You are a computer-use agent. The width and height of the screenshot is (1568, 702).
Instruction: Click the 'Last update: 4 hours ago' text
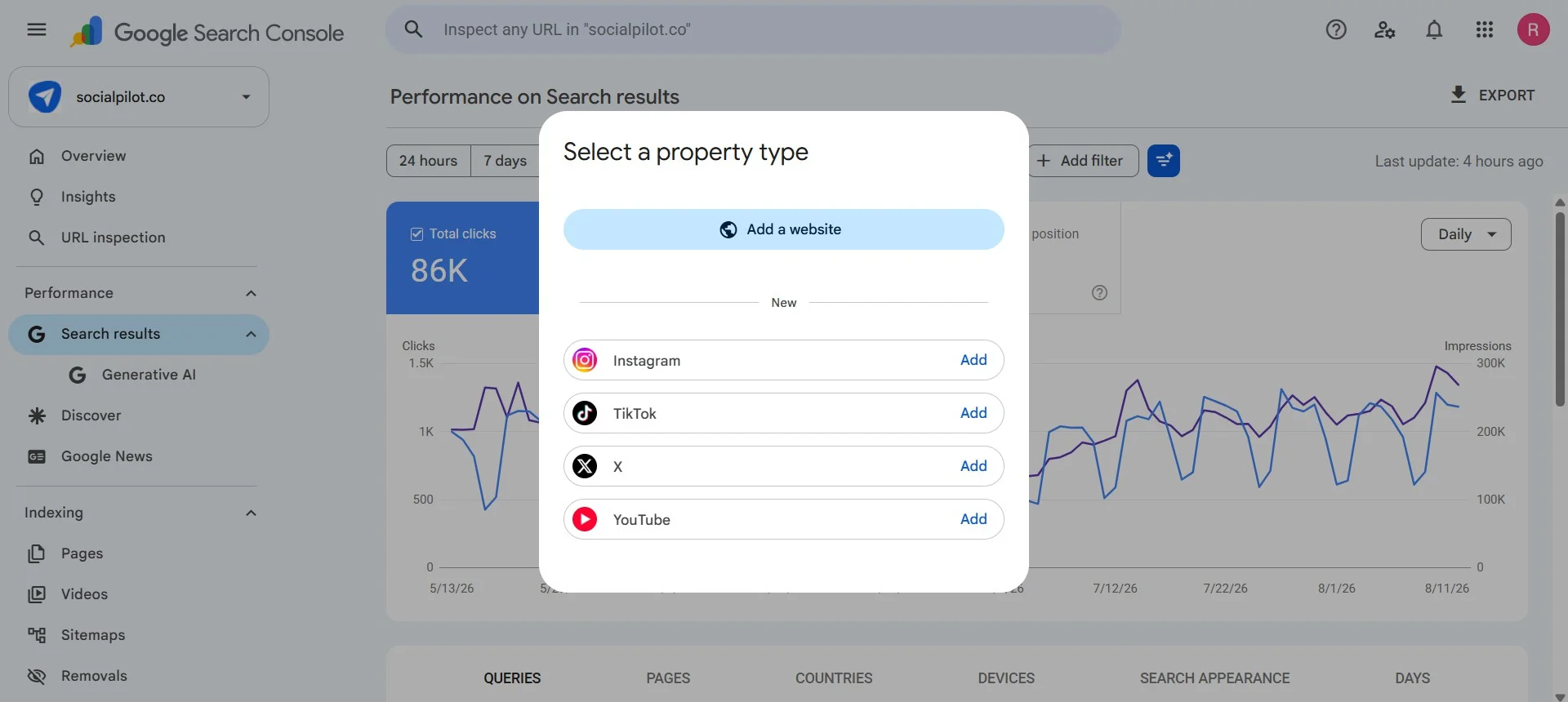(1459, 162)
